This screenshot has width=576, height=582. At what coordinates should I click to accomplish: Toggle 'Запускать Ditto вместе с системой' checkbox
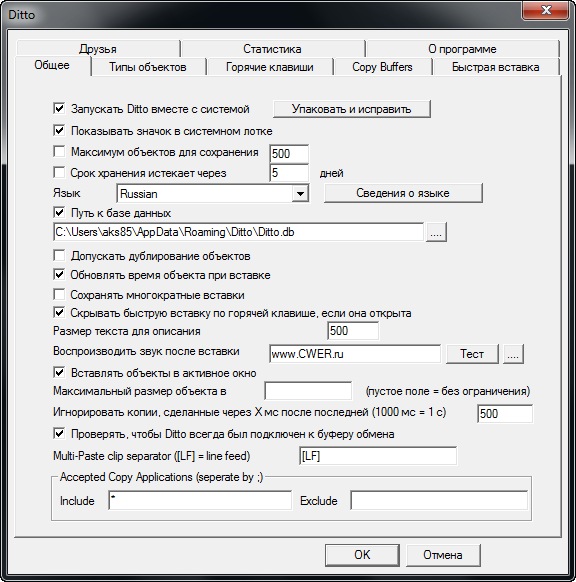[59, 109]
